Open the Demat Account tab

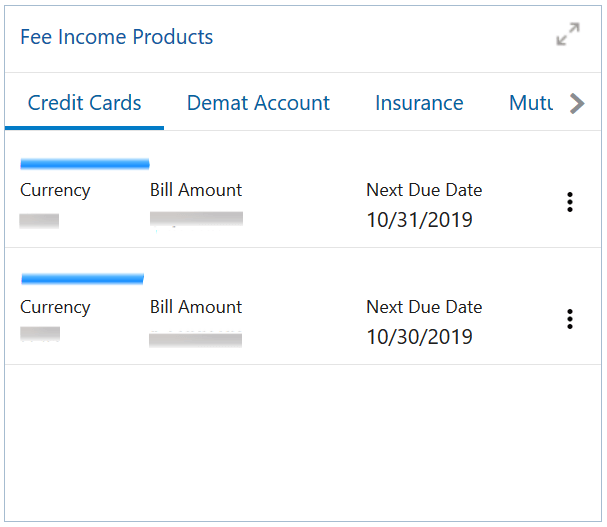point(258,103)
